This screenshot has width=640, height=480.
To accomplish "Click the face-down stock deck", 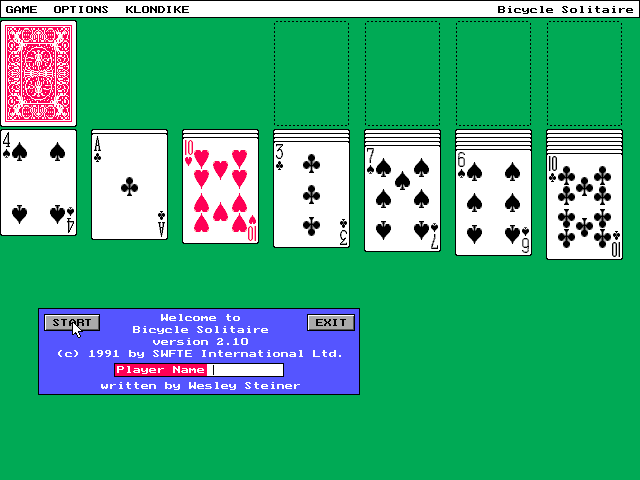I will pyautogui.click(x=39, y=73).
